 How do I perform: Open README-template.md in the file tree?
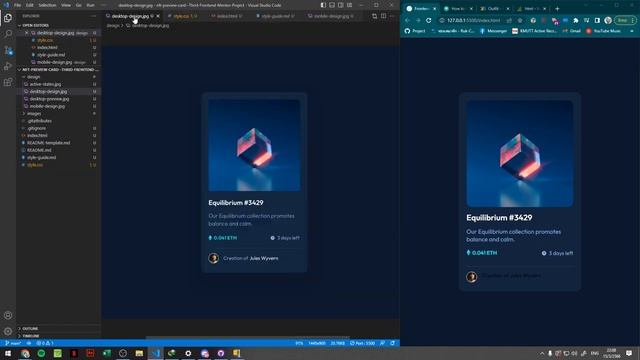48,143
